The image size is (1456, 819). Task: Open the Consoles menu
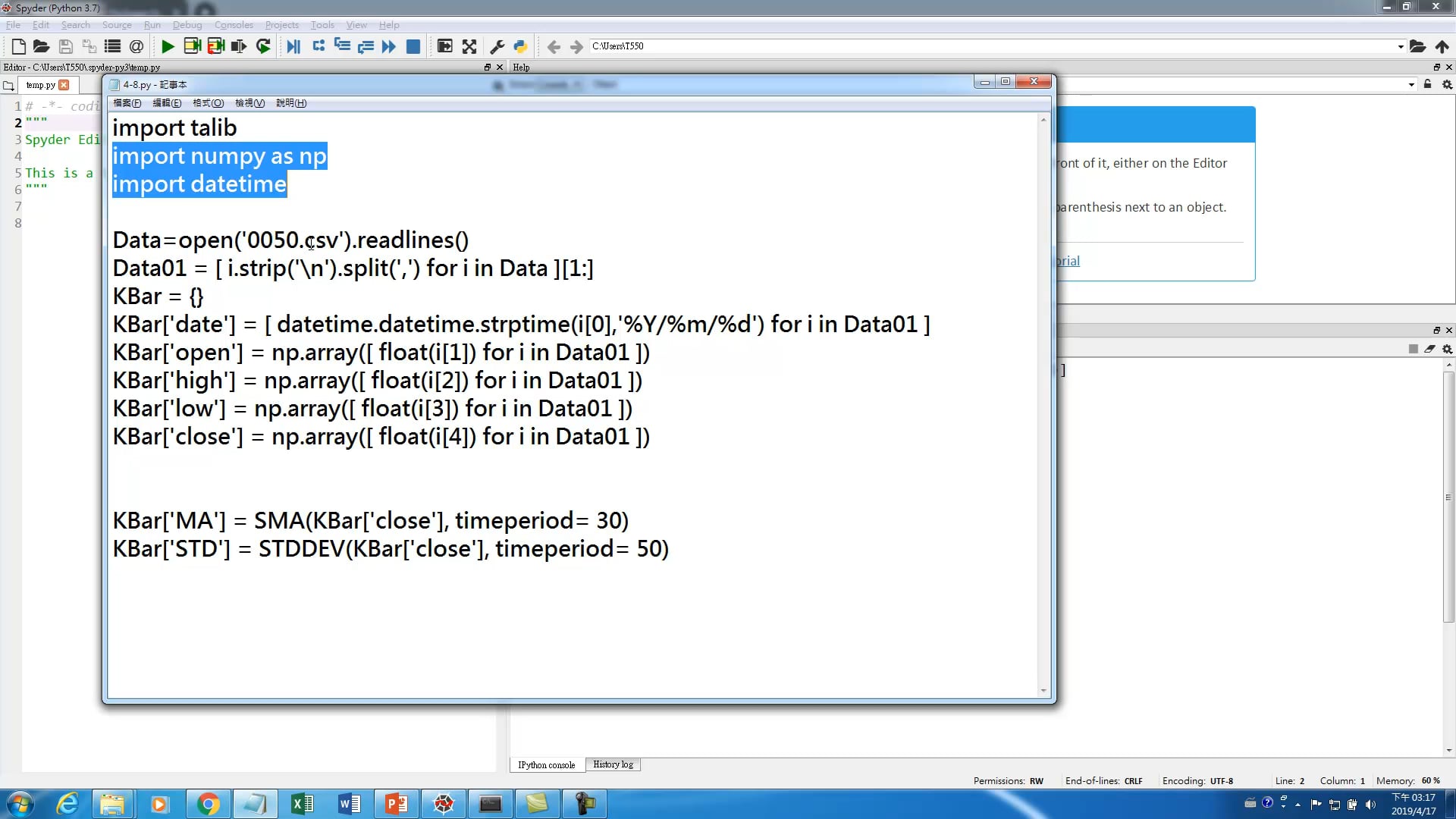(234, 25)
